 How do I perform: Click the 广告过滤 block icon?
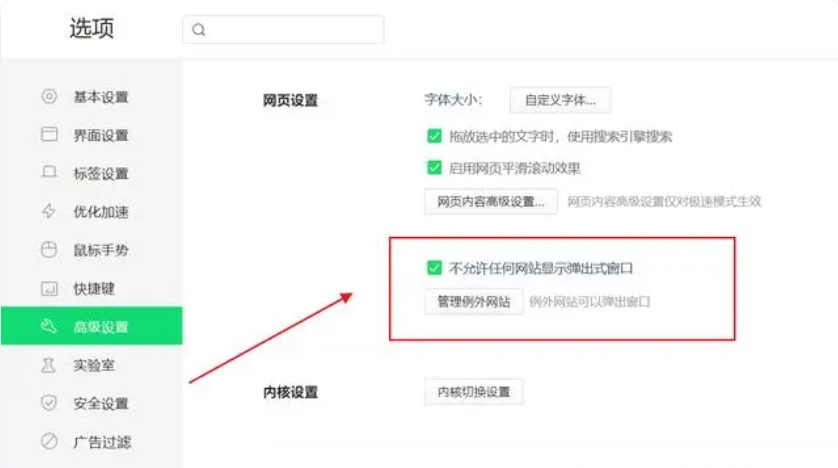[49, 441]
